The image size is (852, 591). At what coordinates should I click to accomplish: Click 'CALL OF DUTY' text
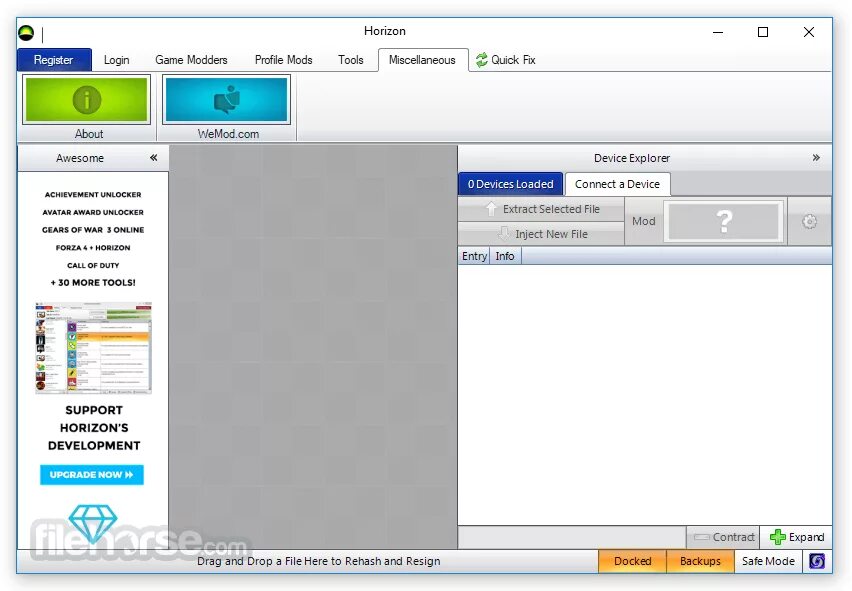pos(93,266)
